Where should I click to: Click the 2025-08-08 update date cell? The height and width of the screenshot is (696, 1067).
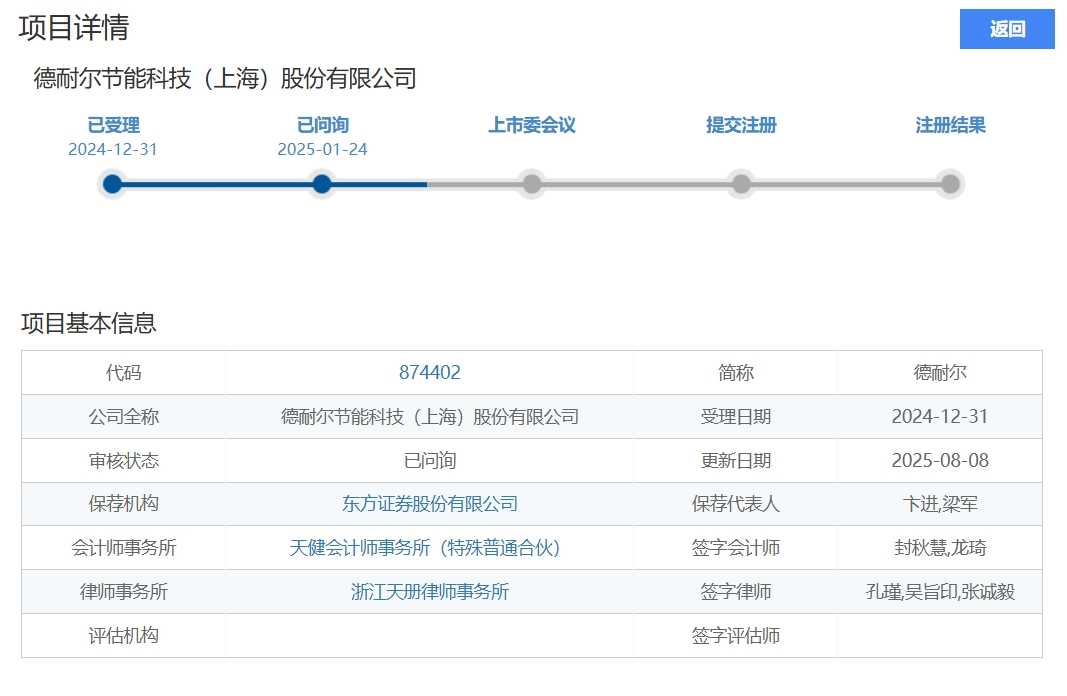pyautogui.click(x=939, y=461)
